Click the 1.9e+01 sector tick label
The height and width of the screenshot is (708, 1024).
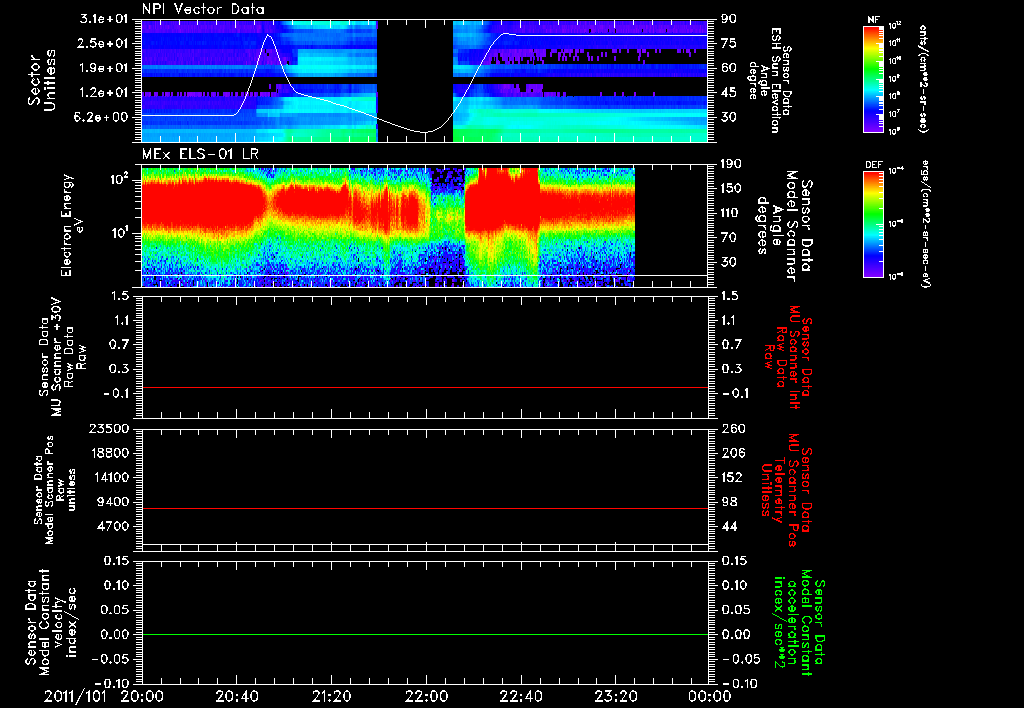coord(104,68)
